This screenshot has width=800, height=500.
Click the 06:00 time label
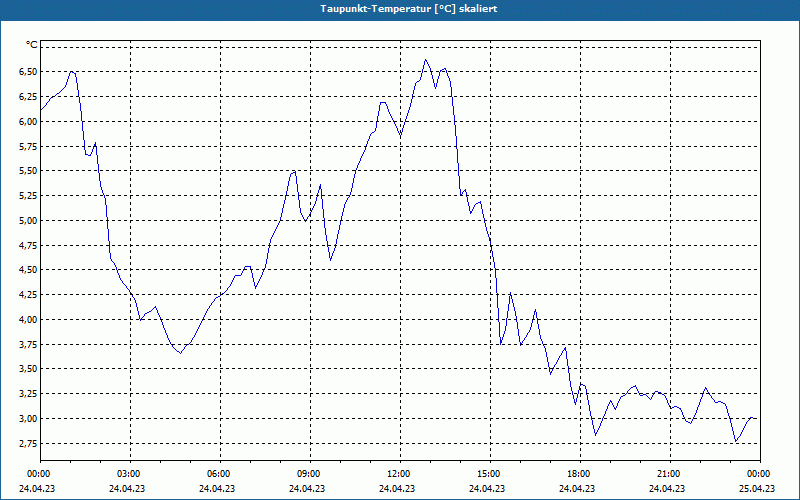220,474
